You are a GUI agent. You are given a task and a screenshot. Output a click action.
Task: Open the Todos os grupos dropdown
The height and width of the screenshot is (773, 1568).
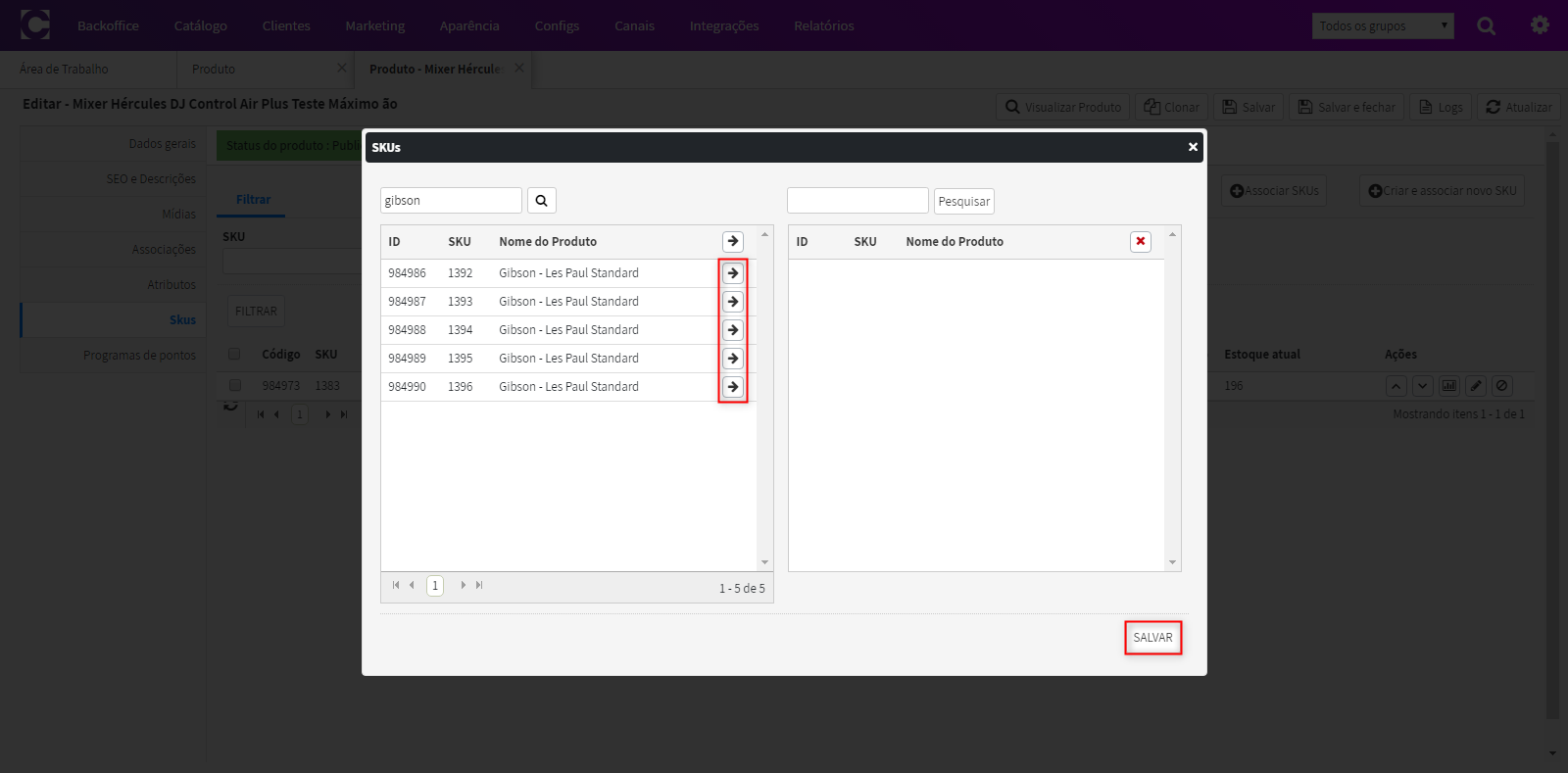1383,25
